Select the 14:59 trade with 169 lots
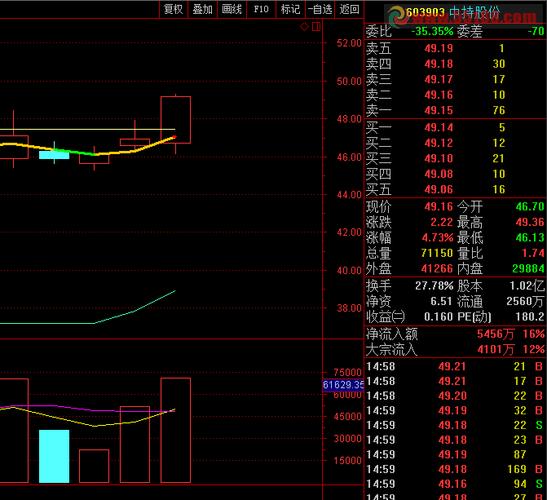Image resolution: width=547 pixels, height=500 pixels. pos(455,469)
